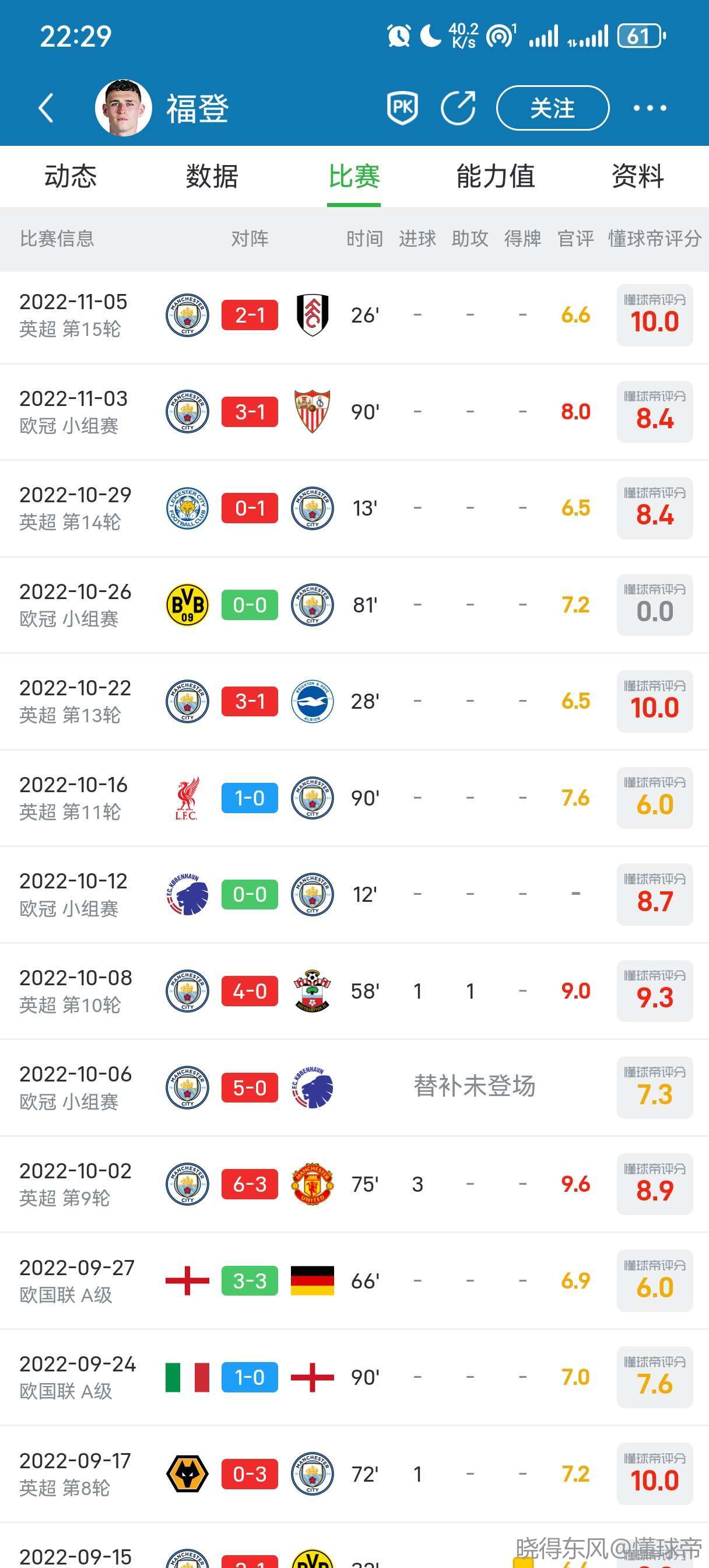
Task: Open the 能力值 tab
Action: pyautogui.click(x=496, y=177)
